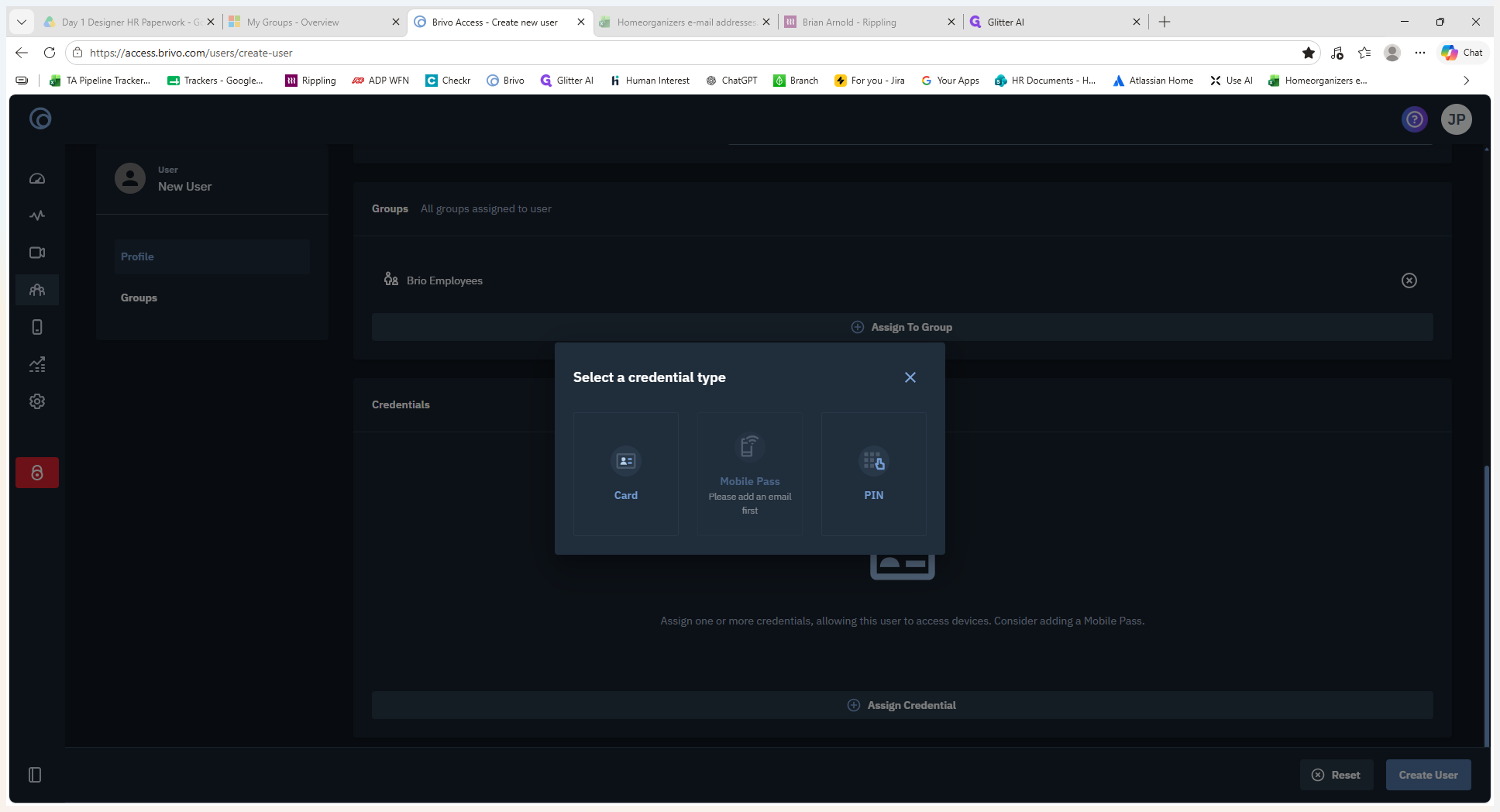Viewport: 1500px width, 812px height.
Task: Open the Rippling bookmark
Action: (311, 81)
